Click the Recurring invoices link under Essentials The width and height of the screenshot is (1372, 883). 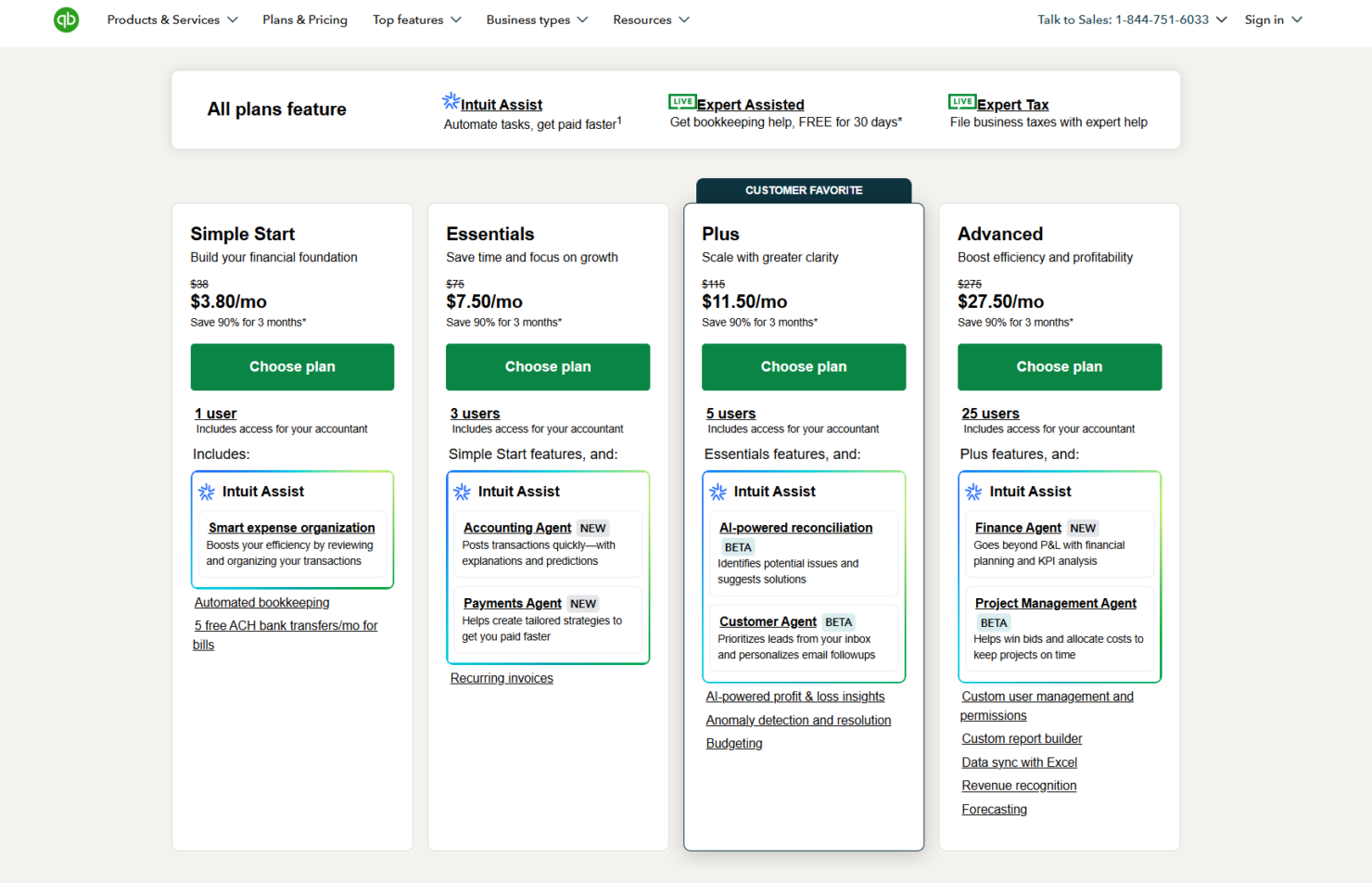[x=502, y=678]
